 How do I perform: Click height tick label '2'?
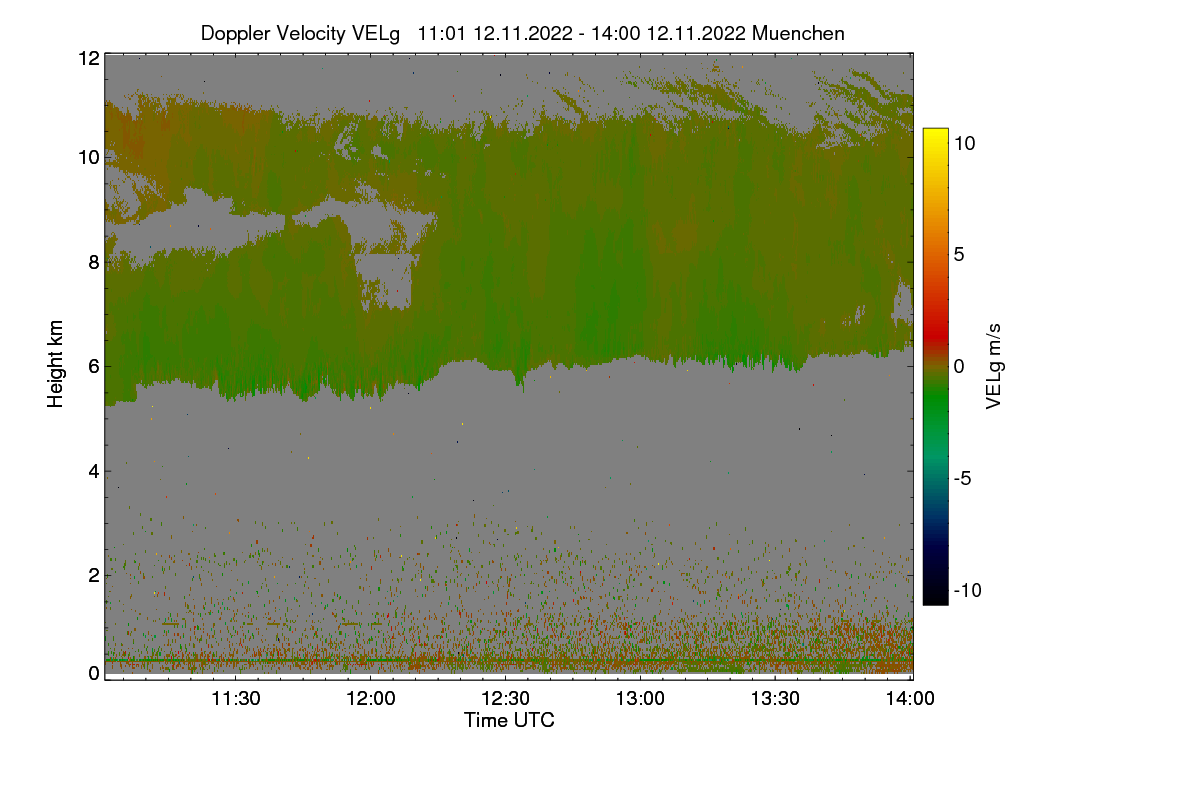[x=93, y=574]
